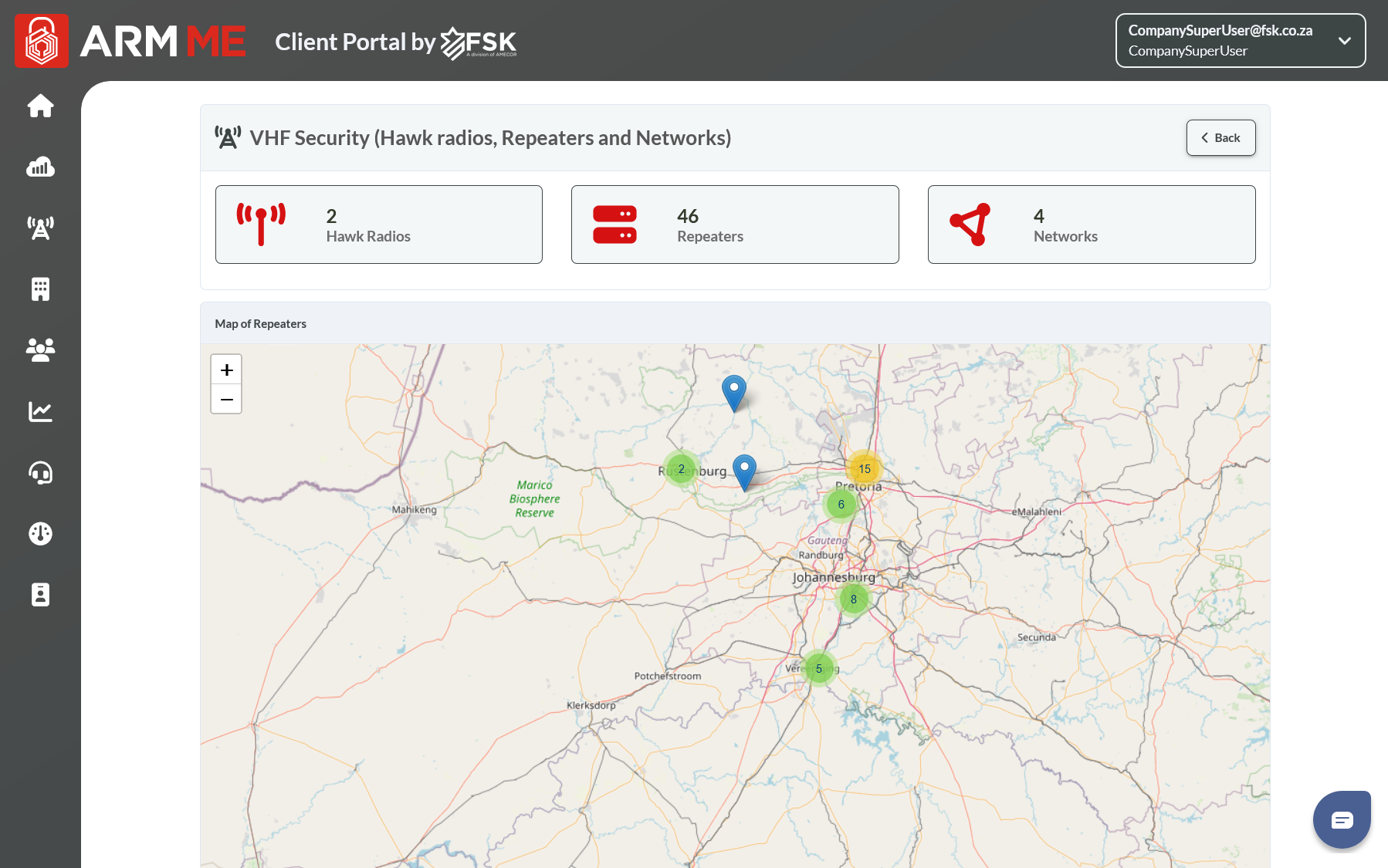The image size is (1388, 868).
Task: Open the headset support sidebar icon
Action: coord(40,472)
